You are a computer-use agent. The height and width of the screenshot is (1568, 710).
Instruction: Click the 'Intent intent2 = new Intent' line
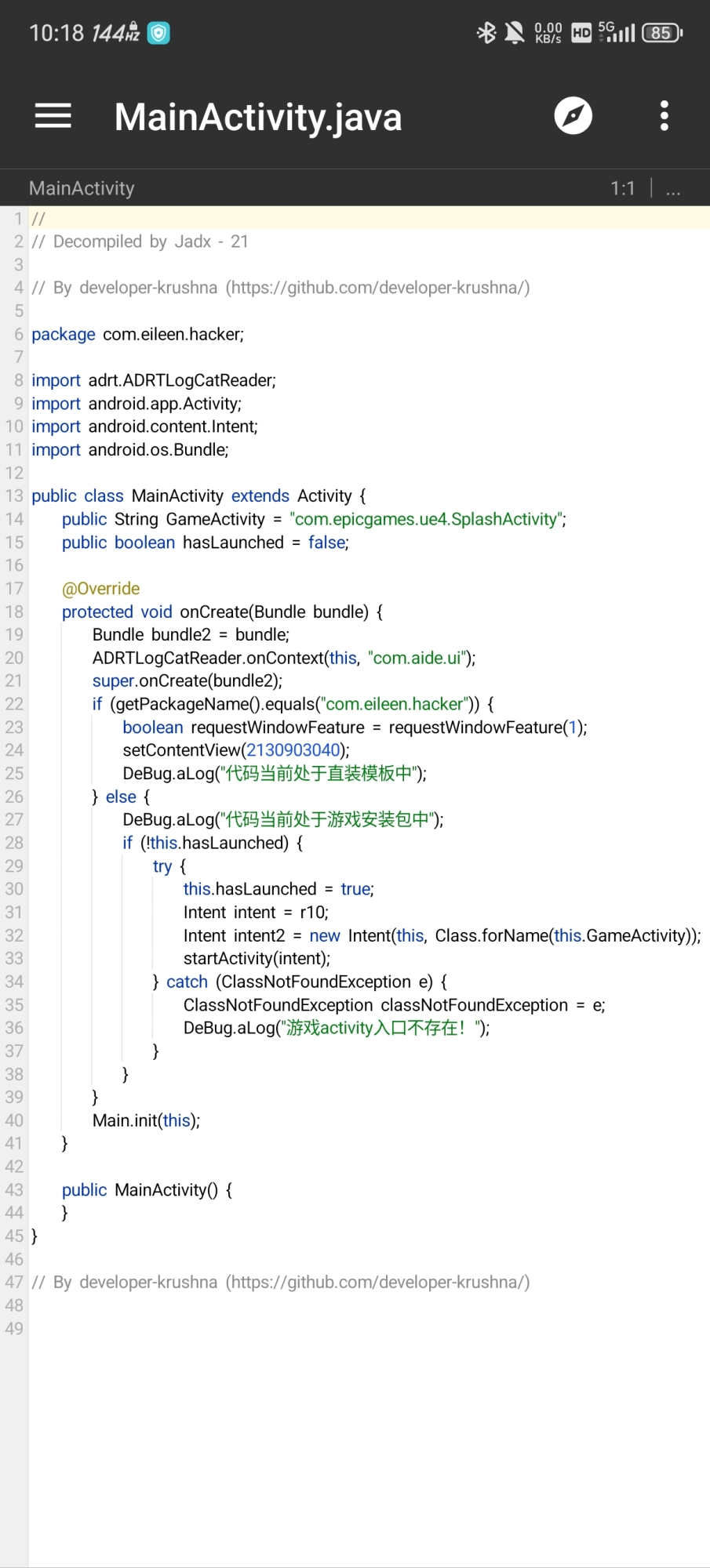[x=442, y=935]
